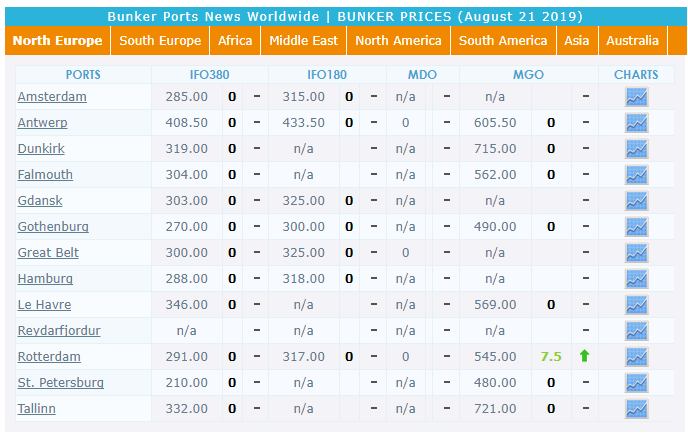This screenshot has width=688, height=441.
Task: Open the Gdansk port link
Action: click(40, 201)
